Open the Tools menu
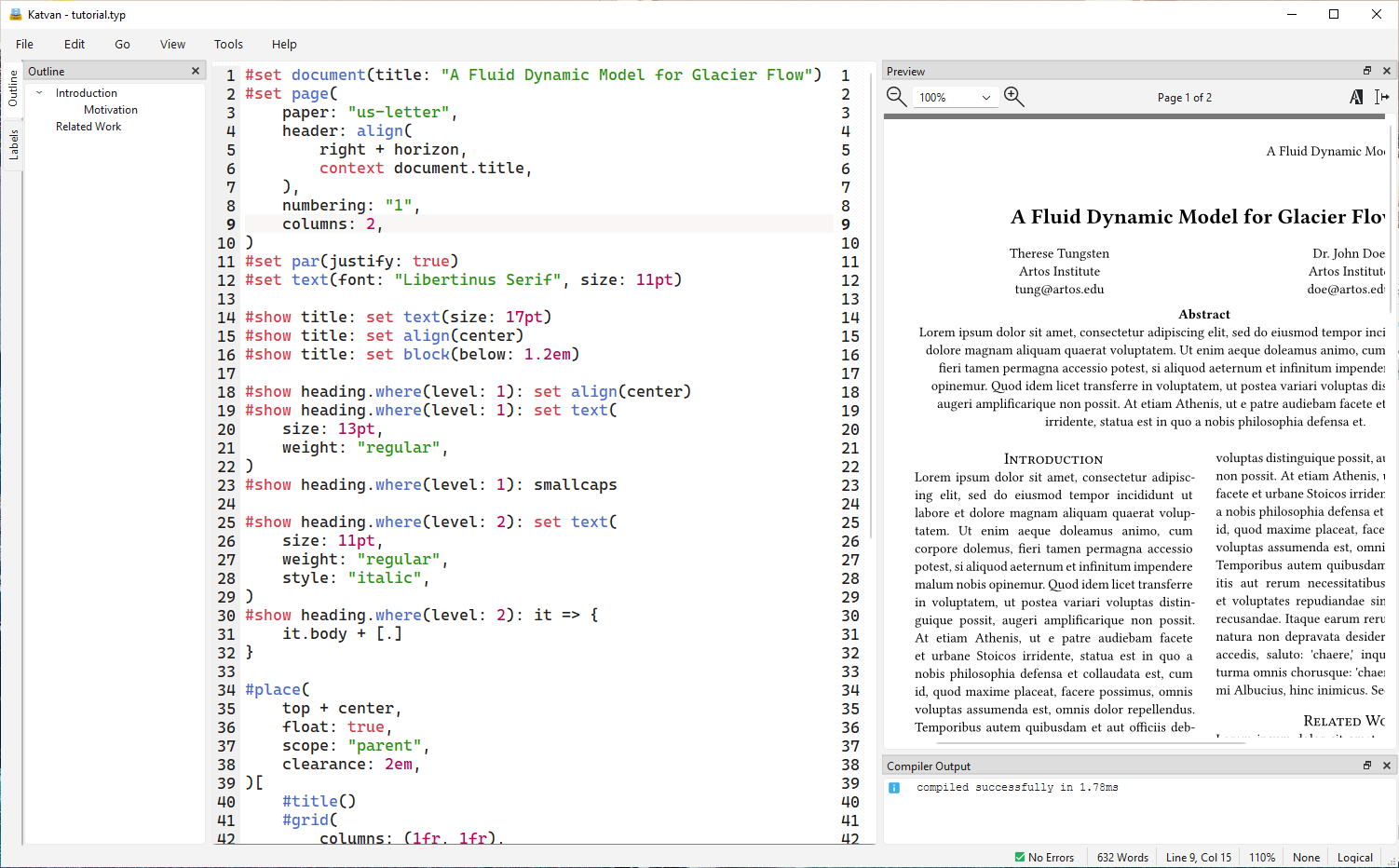Screen dimensions: 1399x868 coord(228,44)
